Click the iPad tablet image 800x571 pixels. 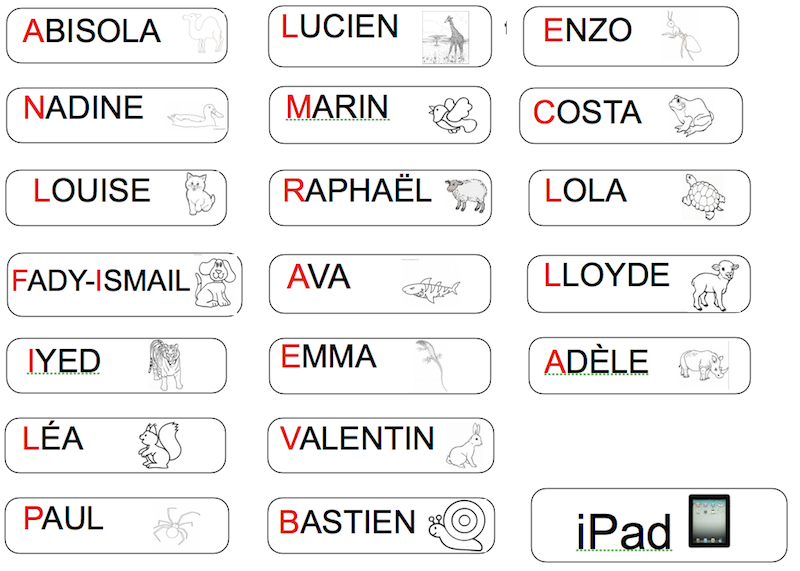pyautogui.click(x=709, y=520)
